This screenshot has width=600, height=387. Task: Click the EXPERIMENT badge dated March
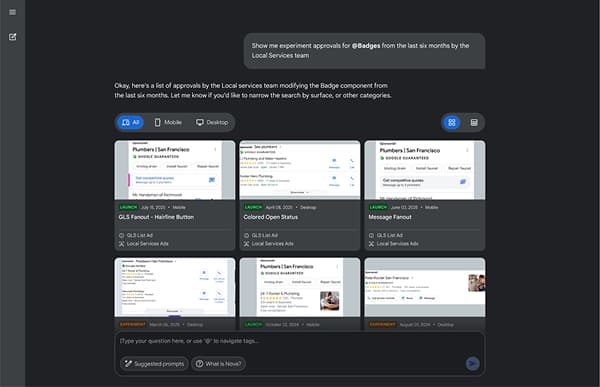[x=132, y=324]
